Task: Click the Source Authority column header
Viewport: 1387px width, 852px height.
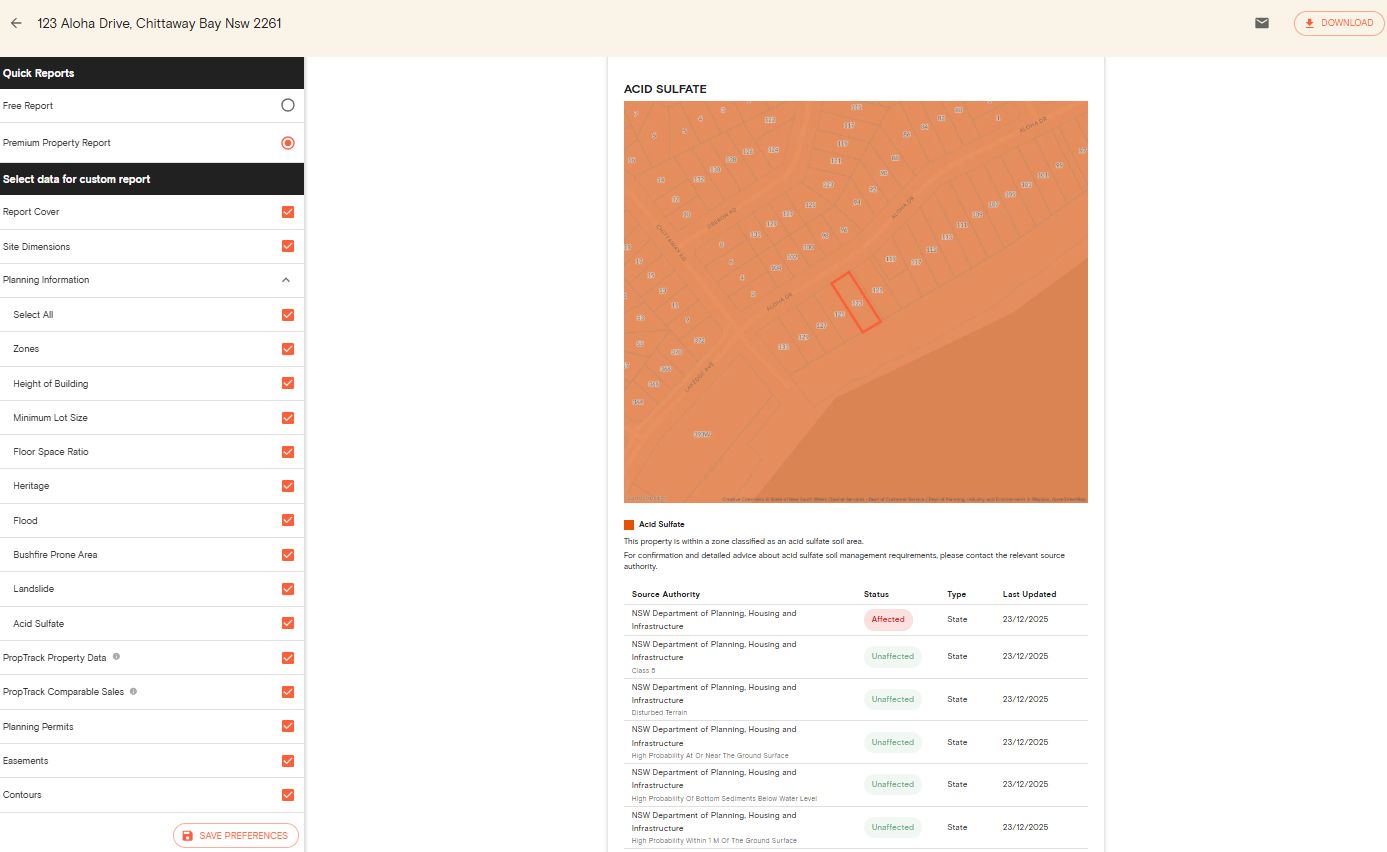Action: click(666, 595)
